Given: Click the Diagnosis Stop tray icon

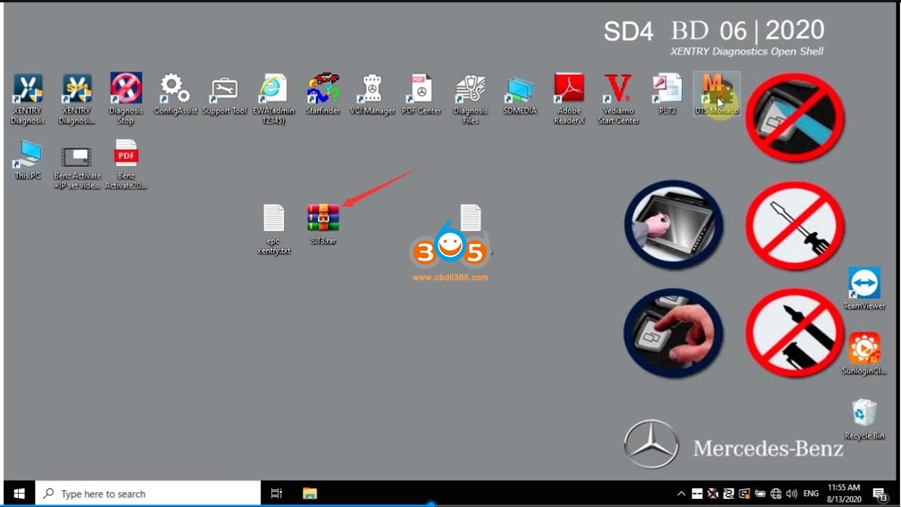Looking at the screenshot, I should pyautogui.click(x=713, y=493).
